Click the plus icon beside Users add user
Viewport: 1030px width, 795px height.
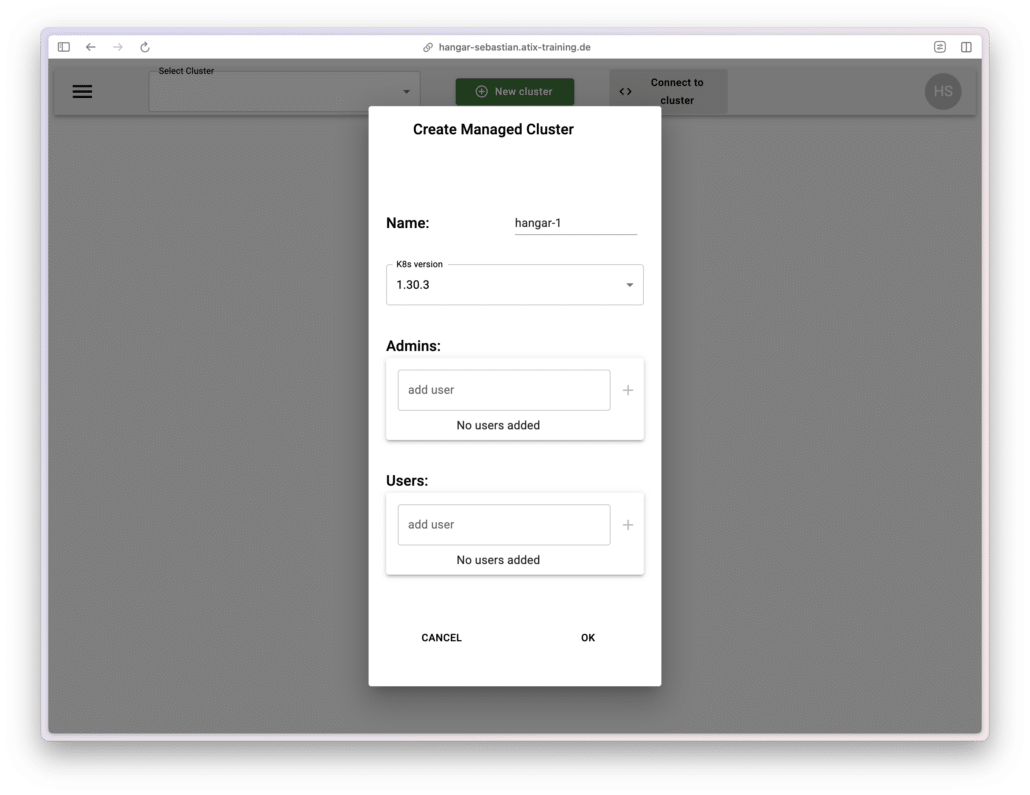pos(628,525)
